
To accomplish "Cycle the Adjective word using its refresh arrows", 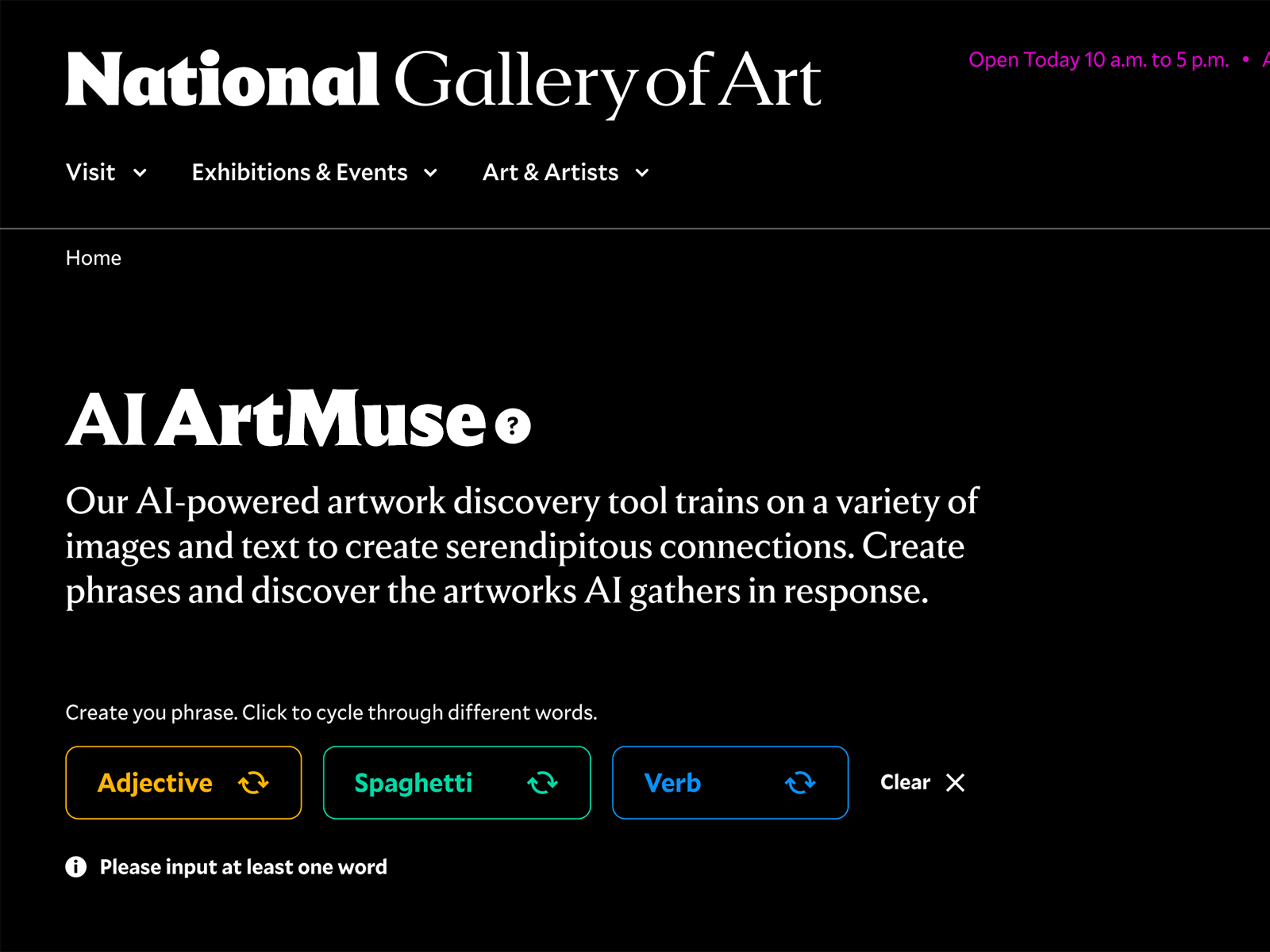I will tap(253, 783).
